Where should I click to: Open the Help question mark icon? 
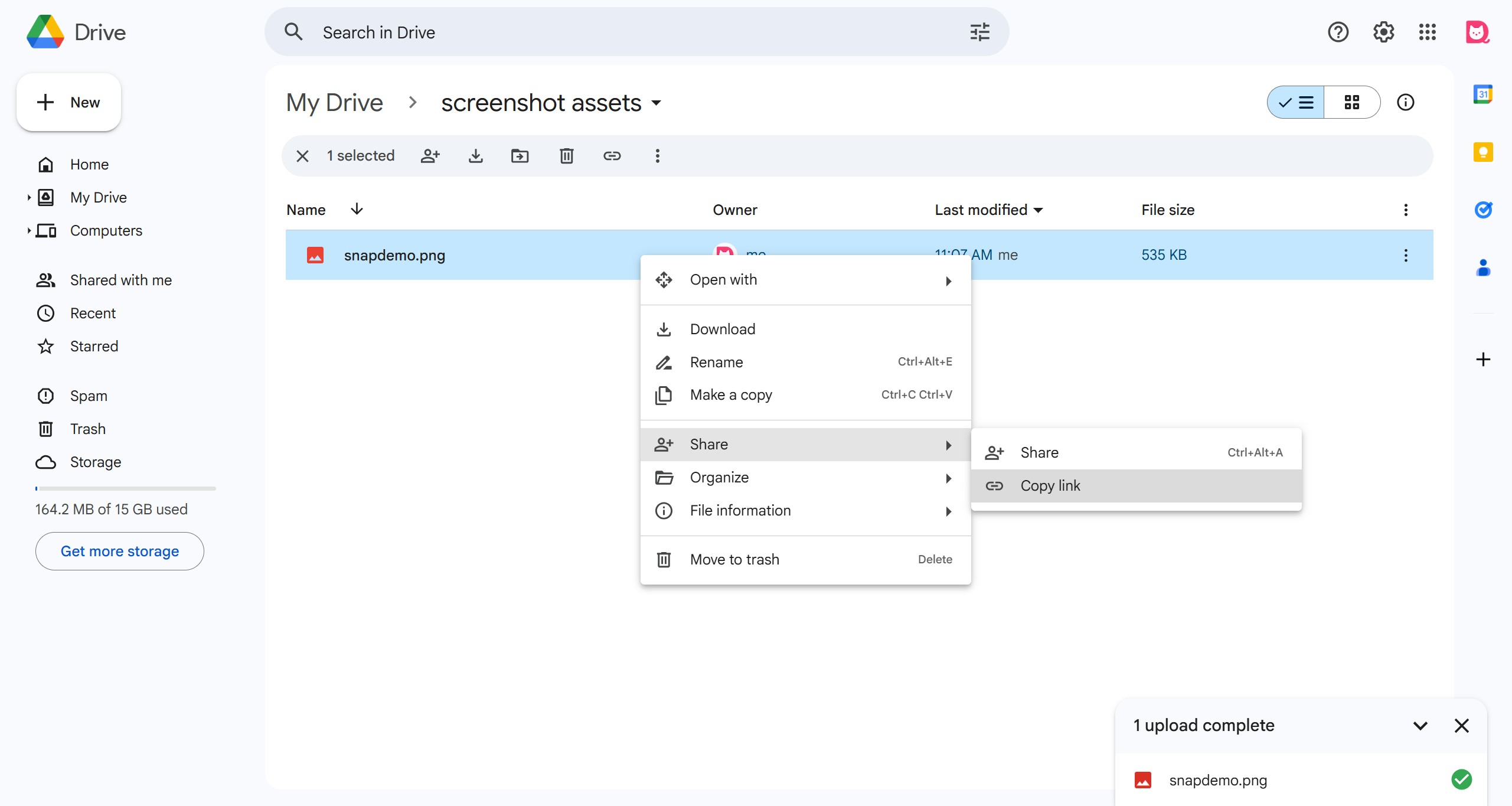click(1338, 32)
